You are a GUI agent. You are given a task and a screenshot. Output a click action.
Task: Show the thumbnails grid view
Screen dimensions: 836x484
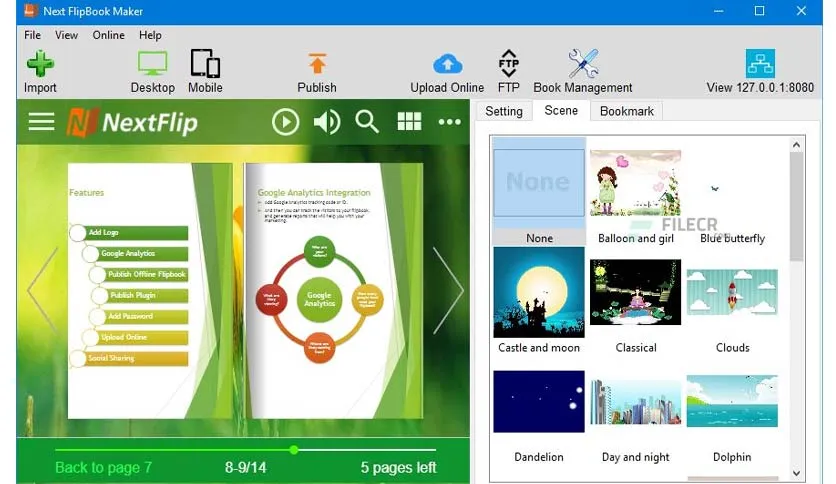pos(409,122)
